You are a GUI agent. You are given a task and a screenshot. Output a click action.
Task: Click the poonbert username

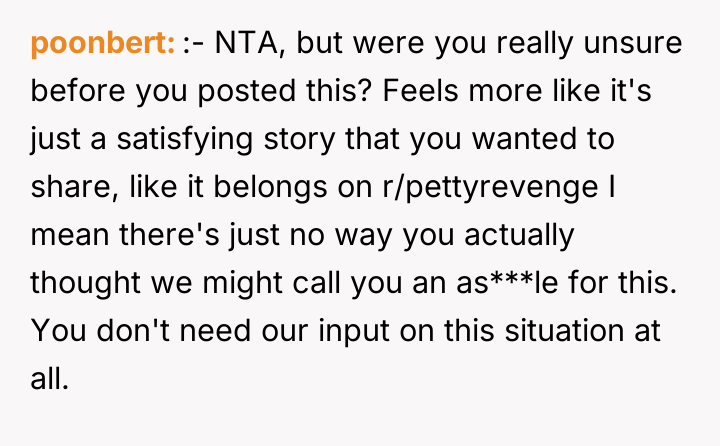[x=103, y=43]
